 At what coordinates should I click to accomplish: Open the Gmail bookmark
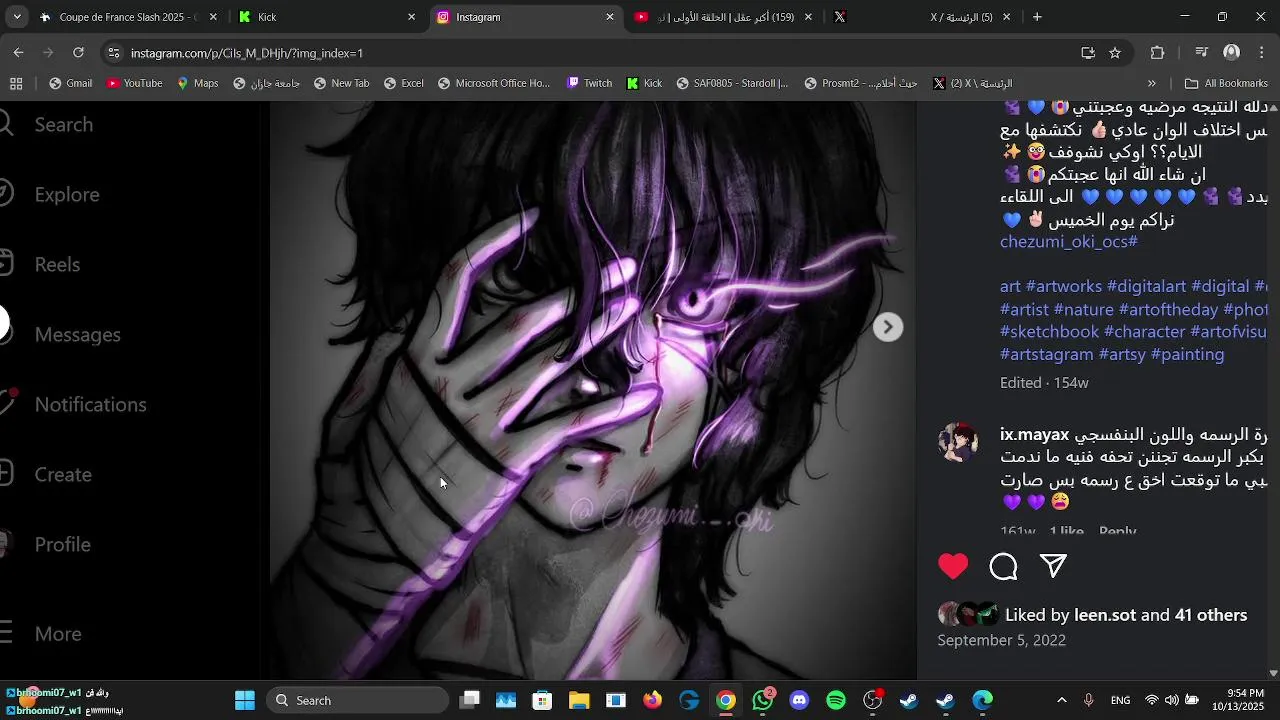point(70,83)
